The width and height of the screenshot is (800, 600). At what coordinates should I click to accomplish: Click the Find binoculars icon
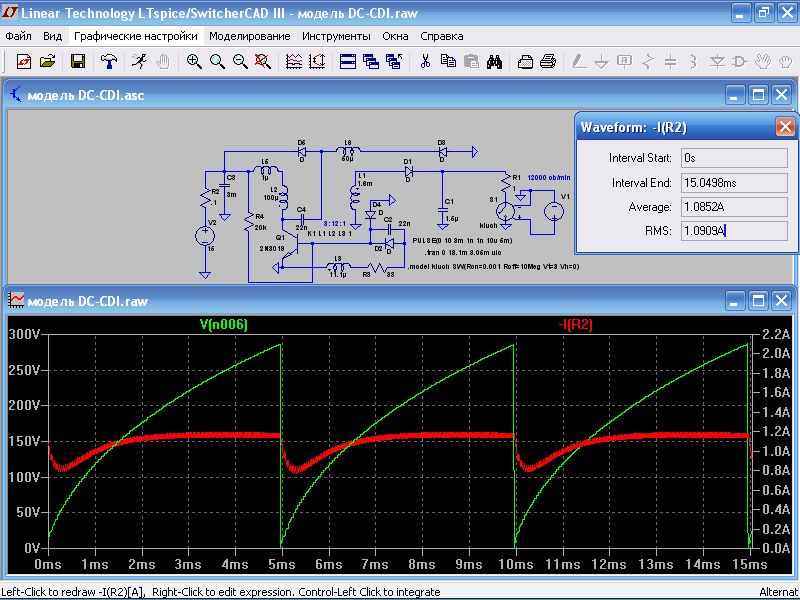(x=494, y=62)
